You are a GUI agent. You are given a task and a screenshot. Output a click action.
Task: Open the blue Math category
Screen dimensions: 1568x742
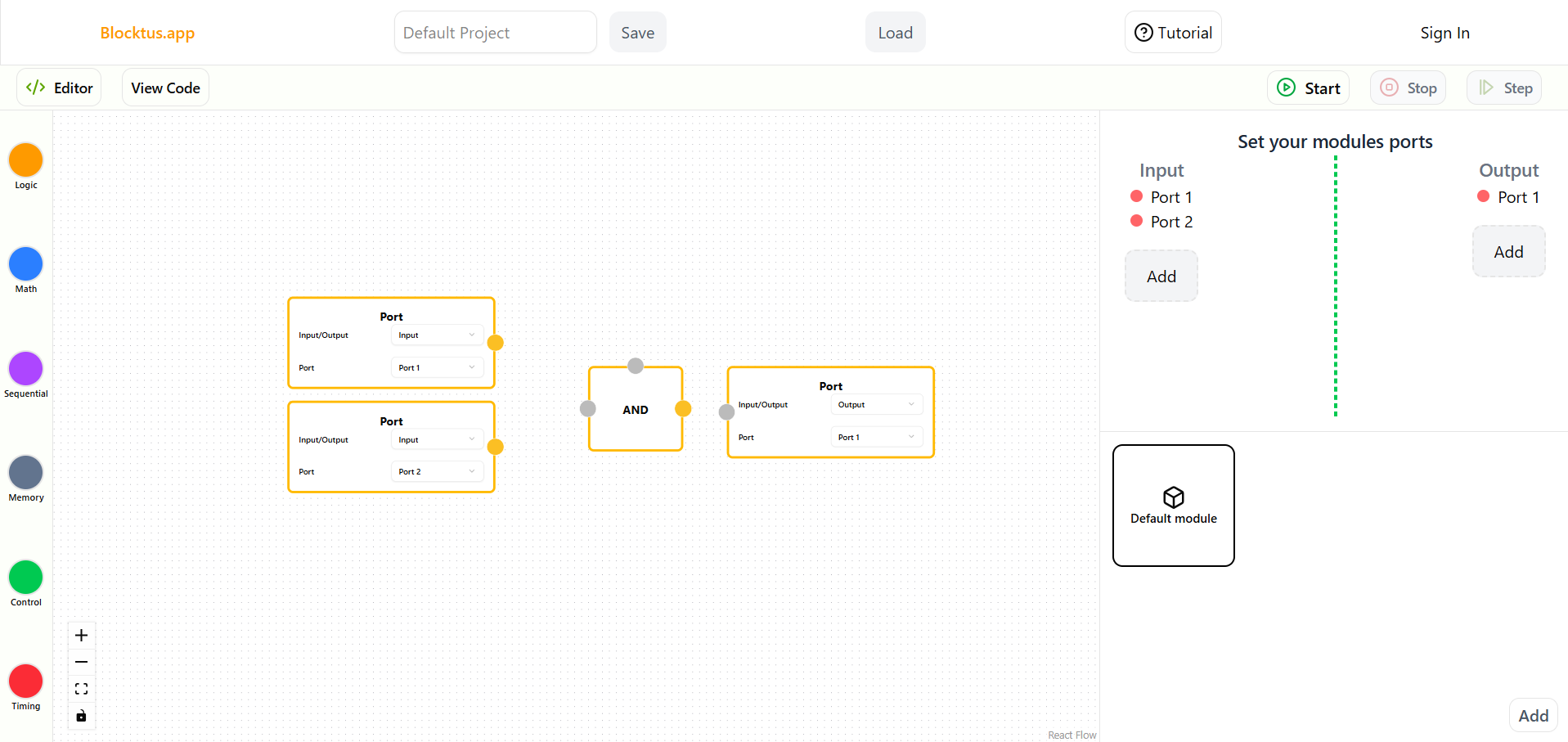point(25,264)
